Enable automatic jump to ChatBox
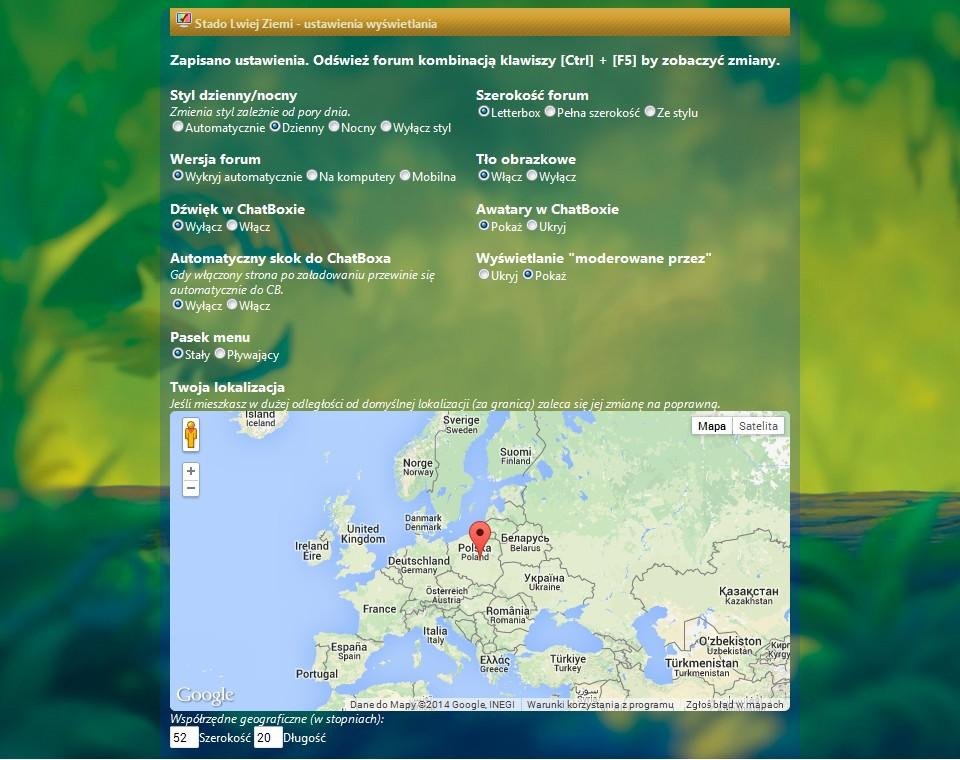 pyautogui.click(x=234, y=304)
